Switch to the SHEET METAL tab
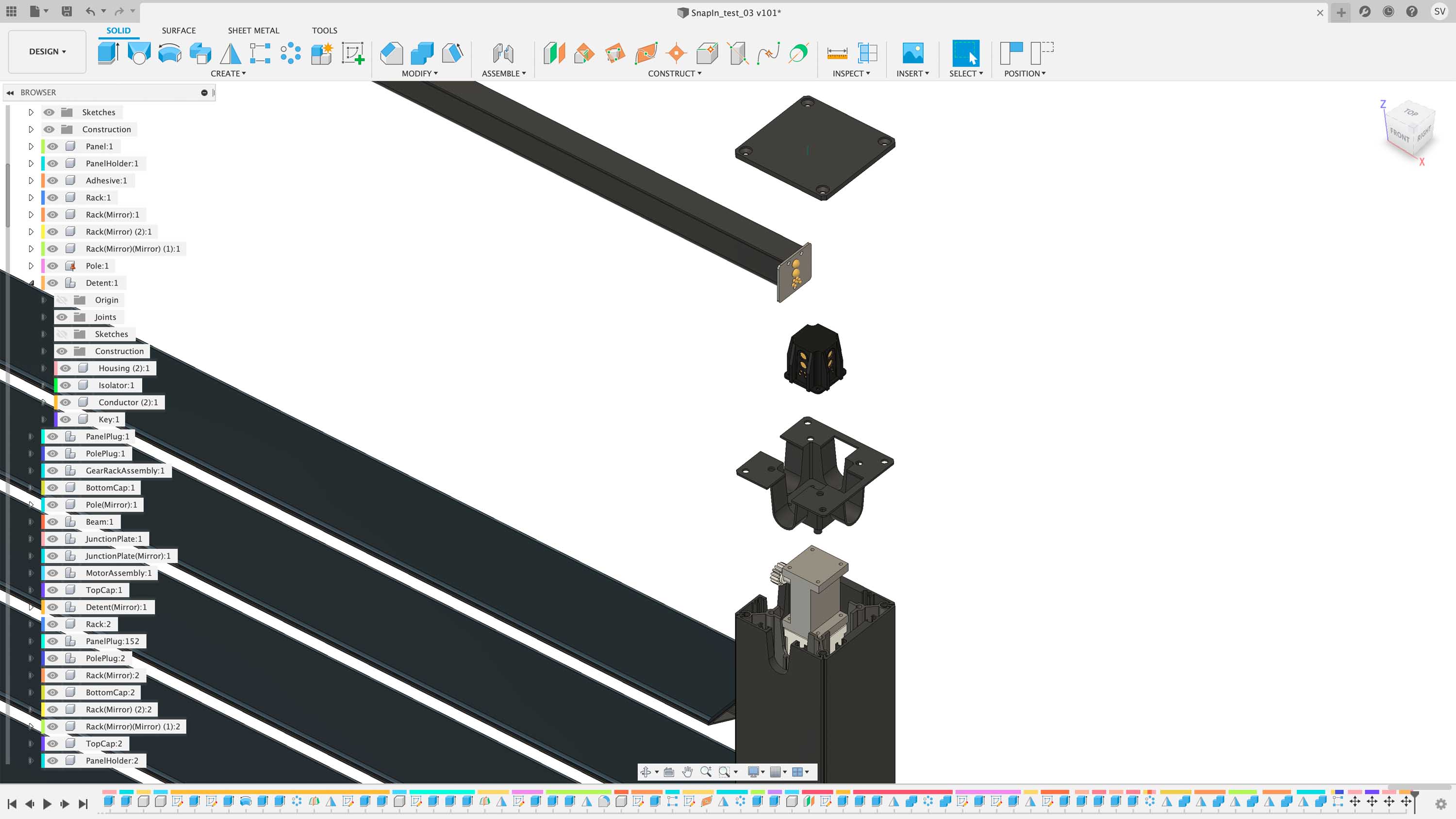Image resolution: width=1456 pixels, height=819 pixels. (253, 31)
